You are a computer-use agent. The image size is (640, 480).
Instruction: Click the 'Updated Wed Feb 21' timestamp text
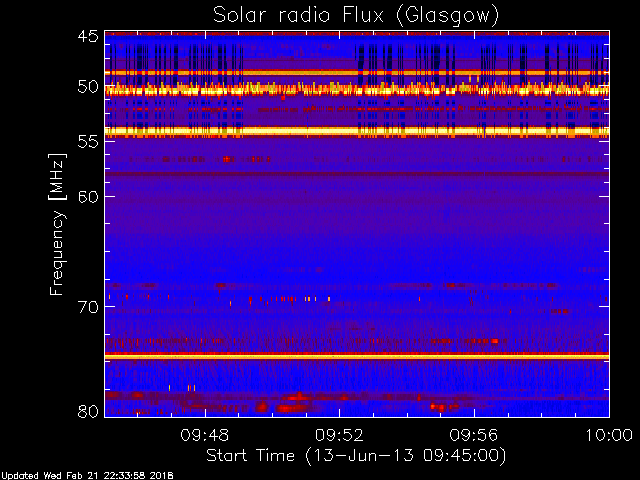tap(87, 476)
